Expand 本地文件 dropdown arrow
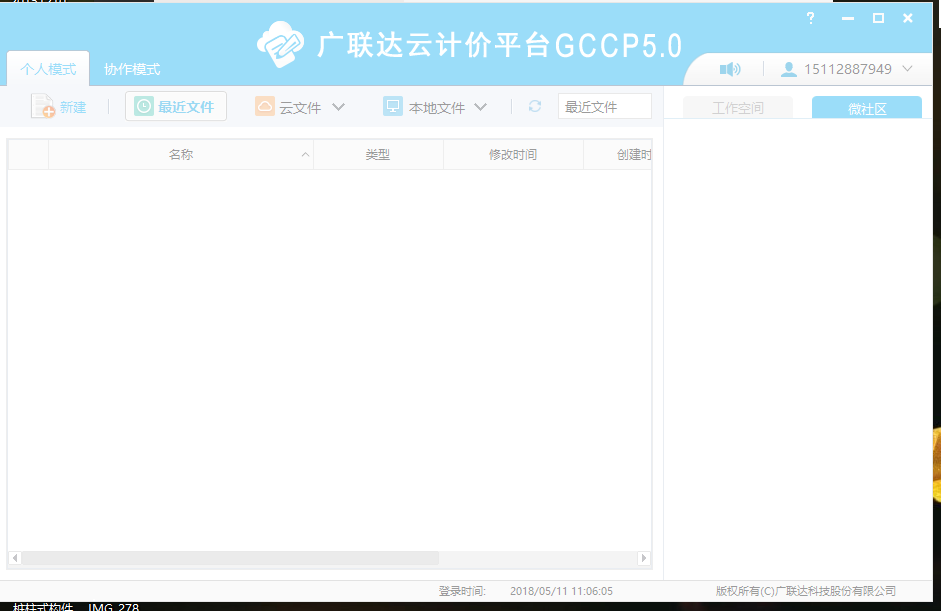This screenshot has width=941, height=611. (480, 107)
